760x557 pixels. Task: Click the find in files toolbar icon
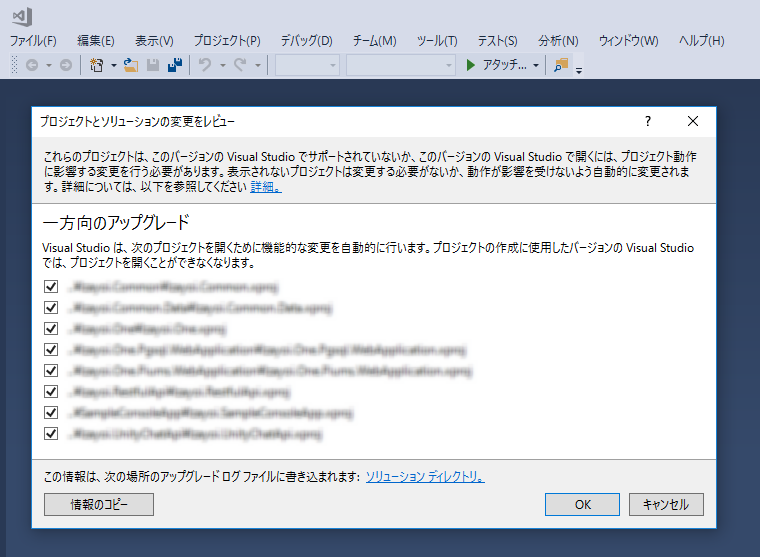[x=561, y=65]
